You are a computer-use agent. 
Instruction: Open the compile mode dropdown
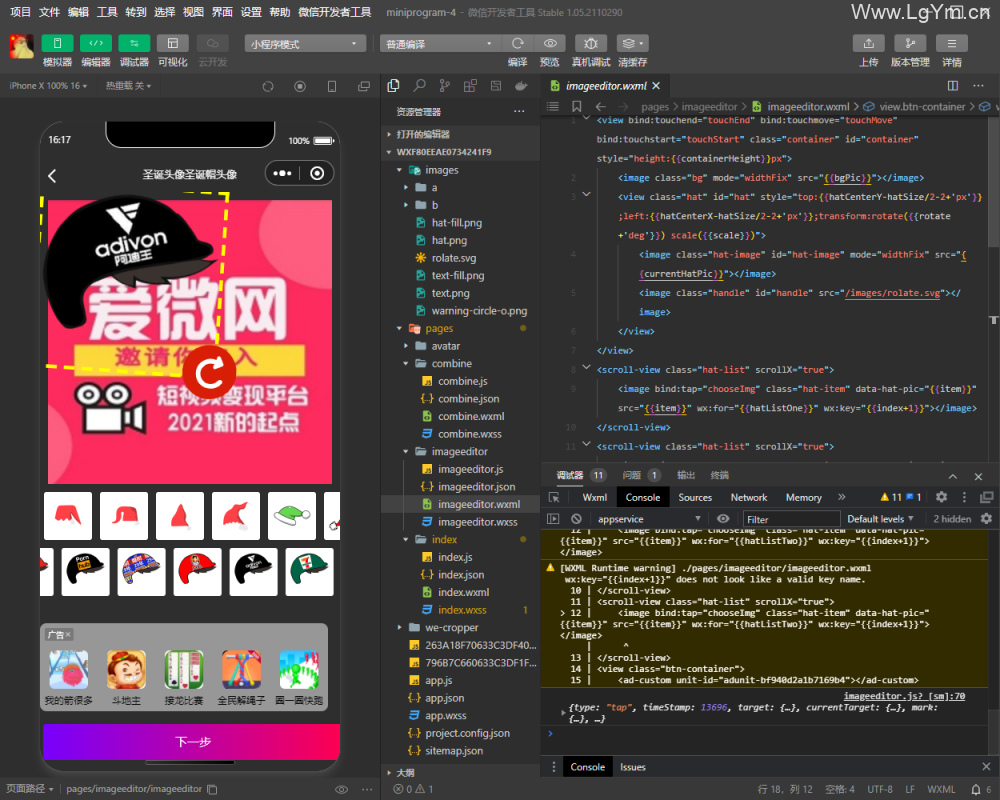coord(440,43)
